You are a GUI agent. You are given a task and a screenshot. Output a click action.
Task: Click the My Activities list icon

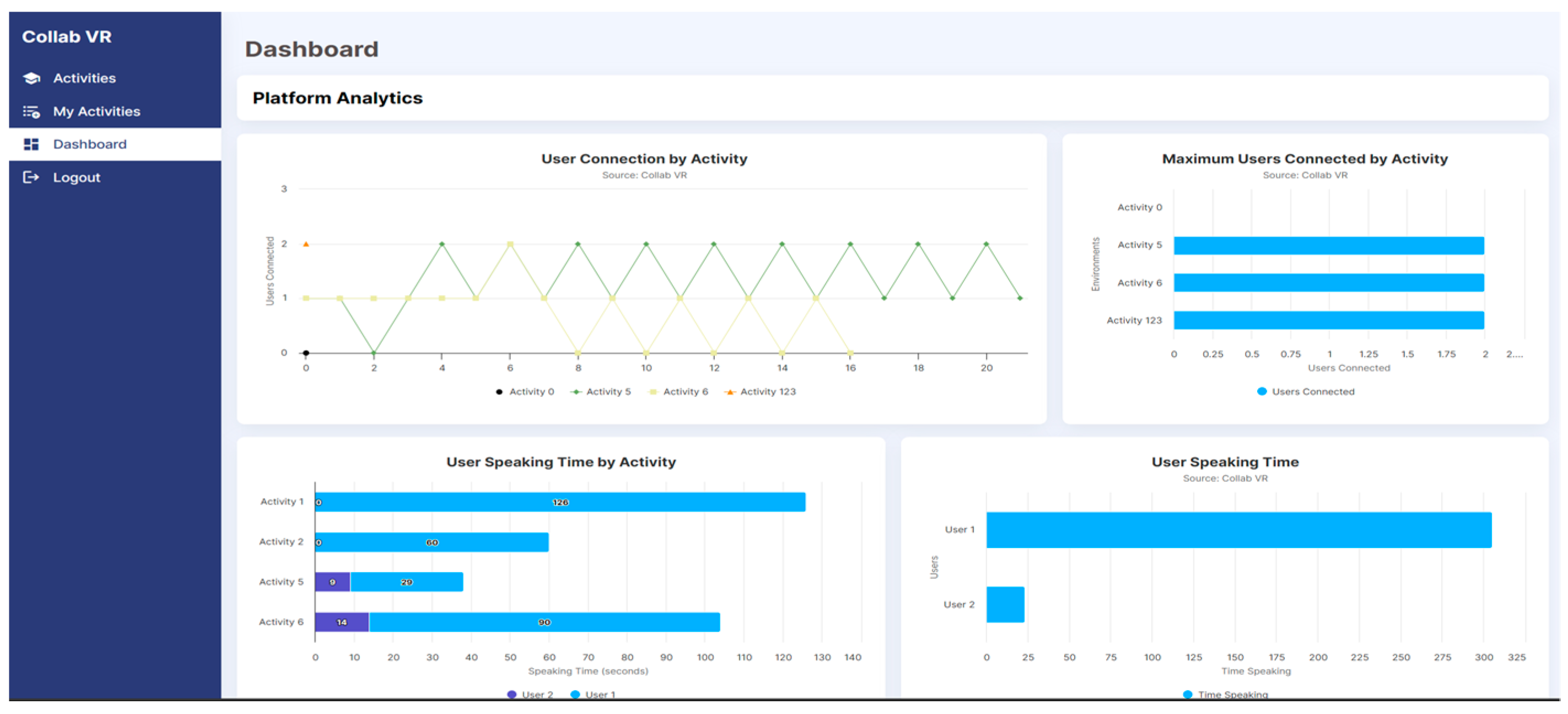click(31, 111)
